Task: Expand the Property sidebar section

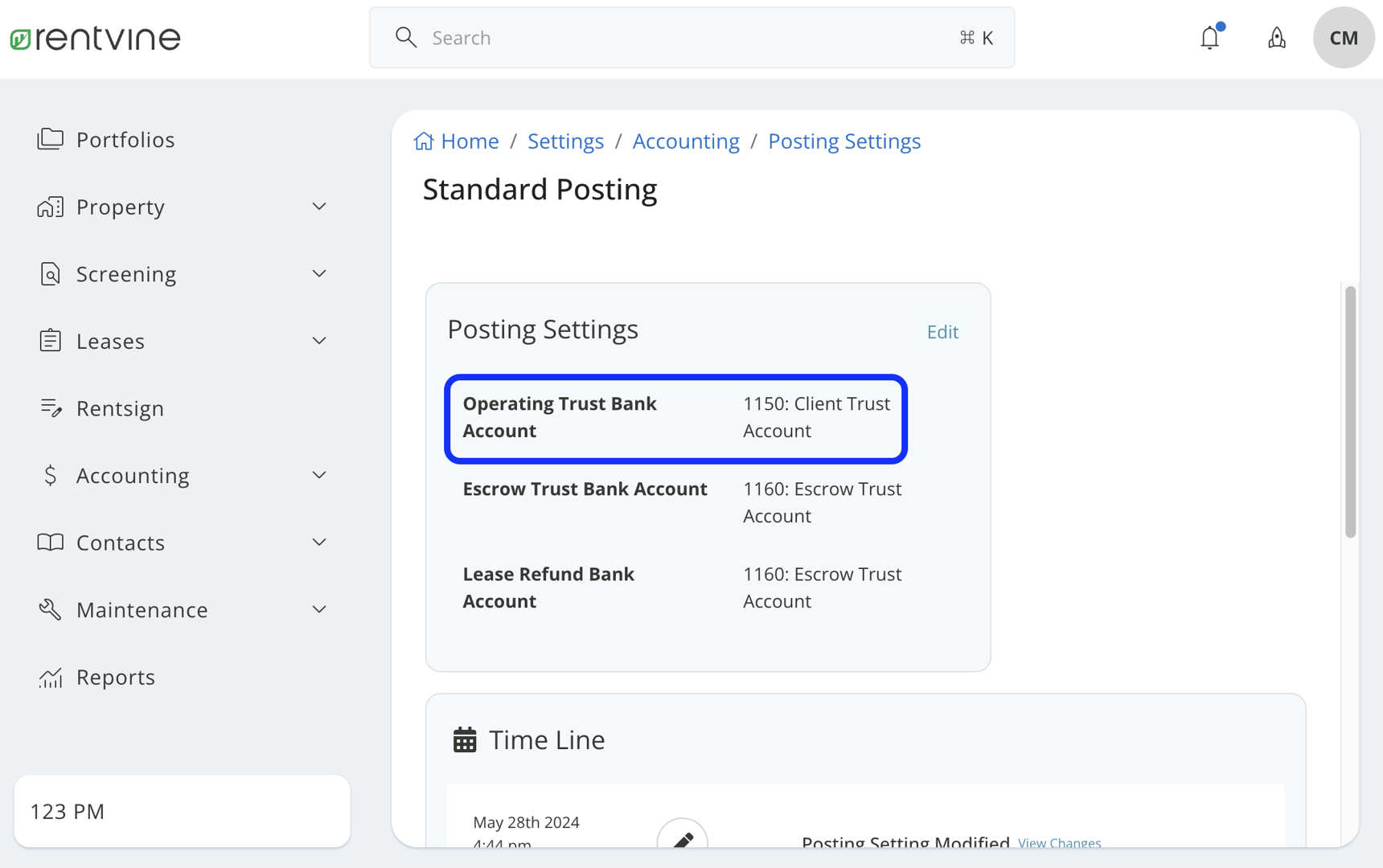Action: pos(319,207)
